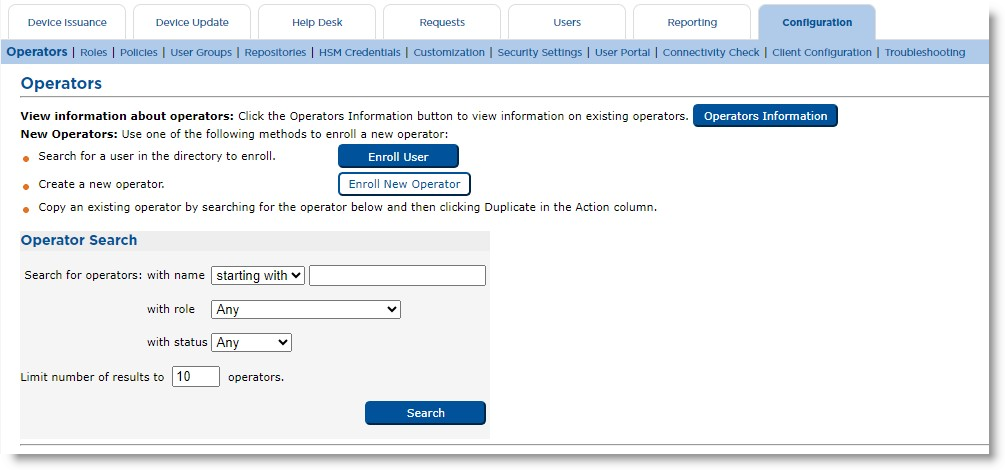Open the Help Desk tab
This screenshot has height=470, width=1005.
[x=317, y=22]
